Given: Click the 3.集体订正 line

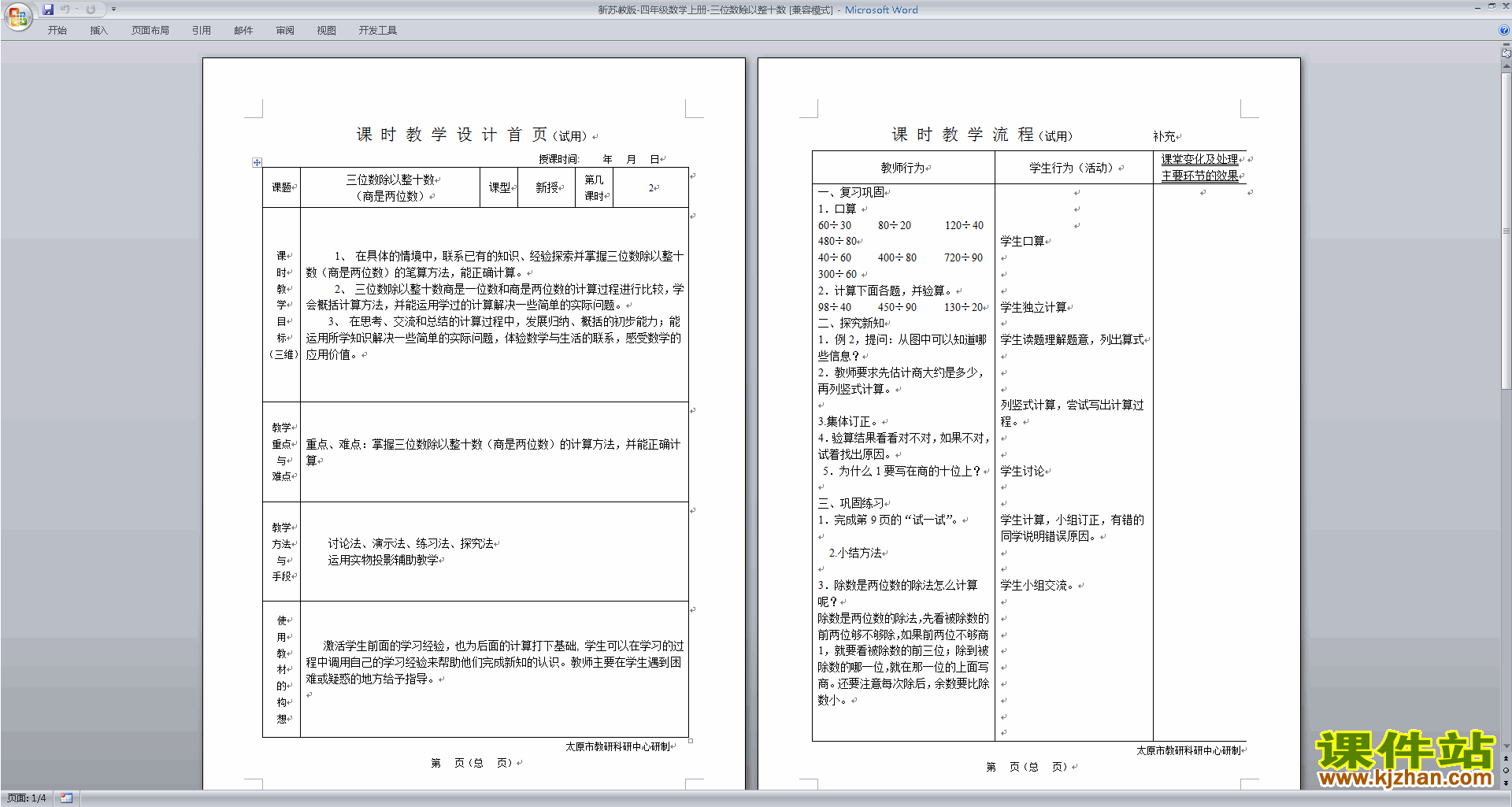Looking at the screenshot, I should coord(849,421).
